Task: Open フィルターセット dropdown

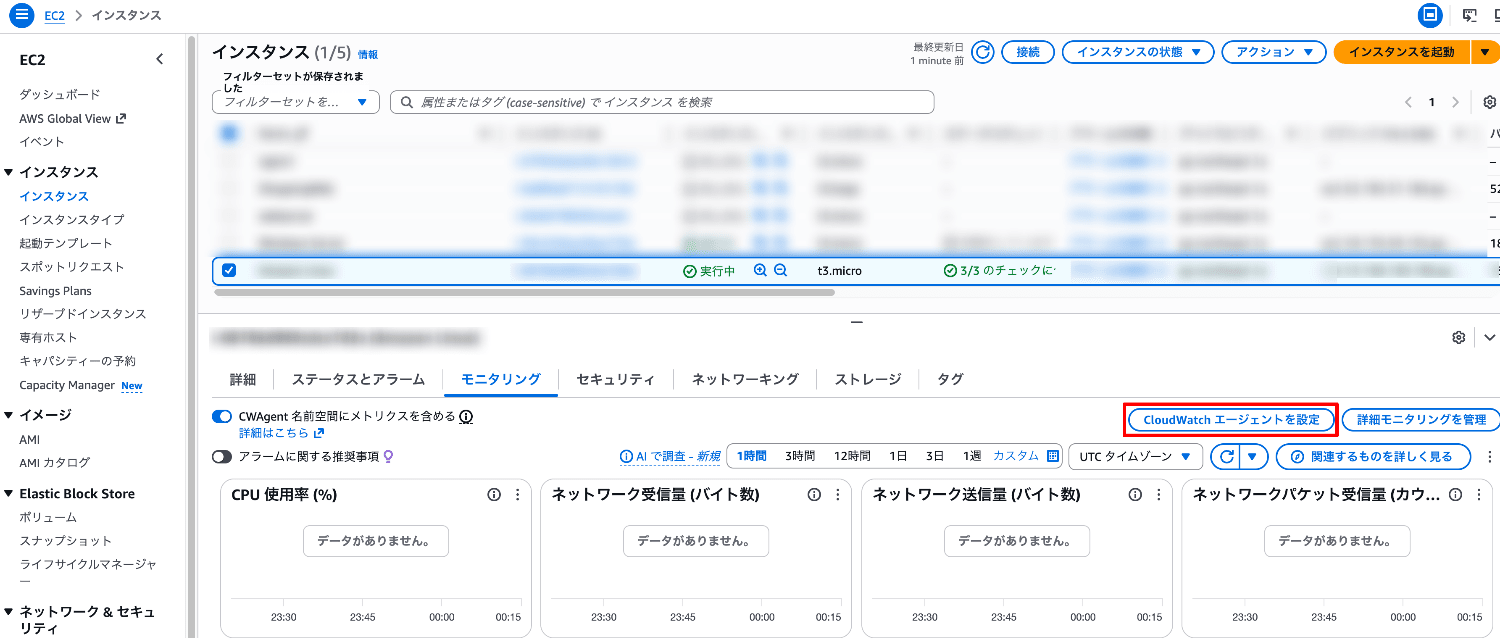Action: tap(296, 102)
